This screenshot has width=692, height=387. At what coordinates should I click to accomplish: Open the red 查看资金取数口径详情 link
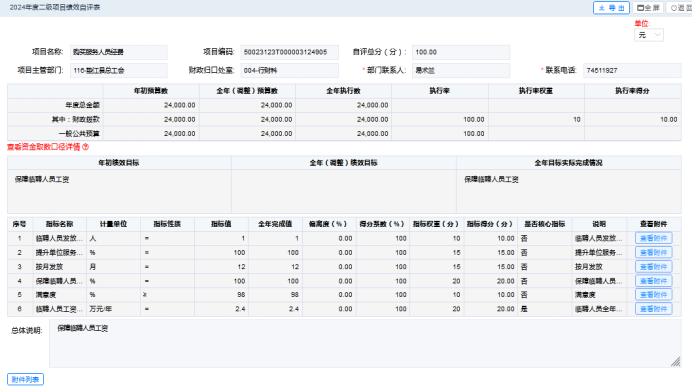[44, 147]
